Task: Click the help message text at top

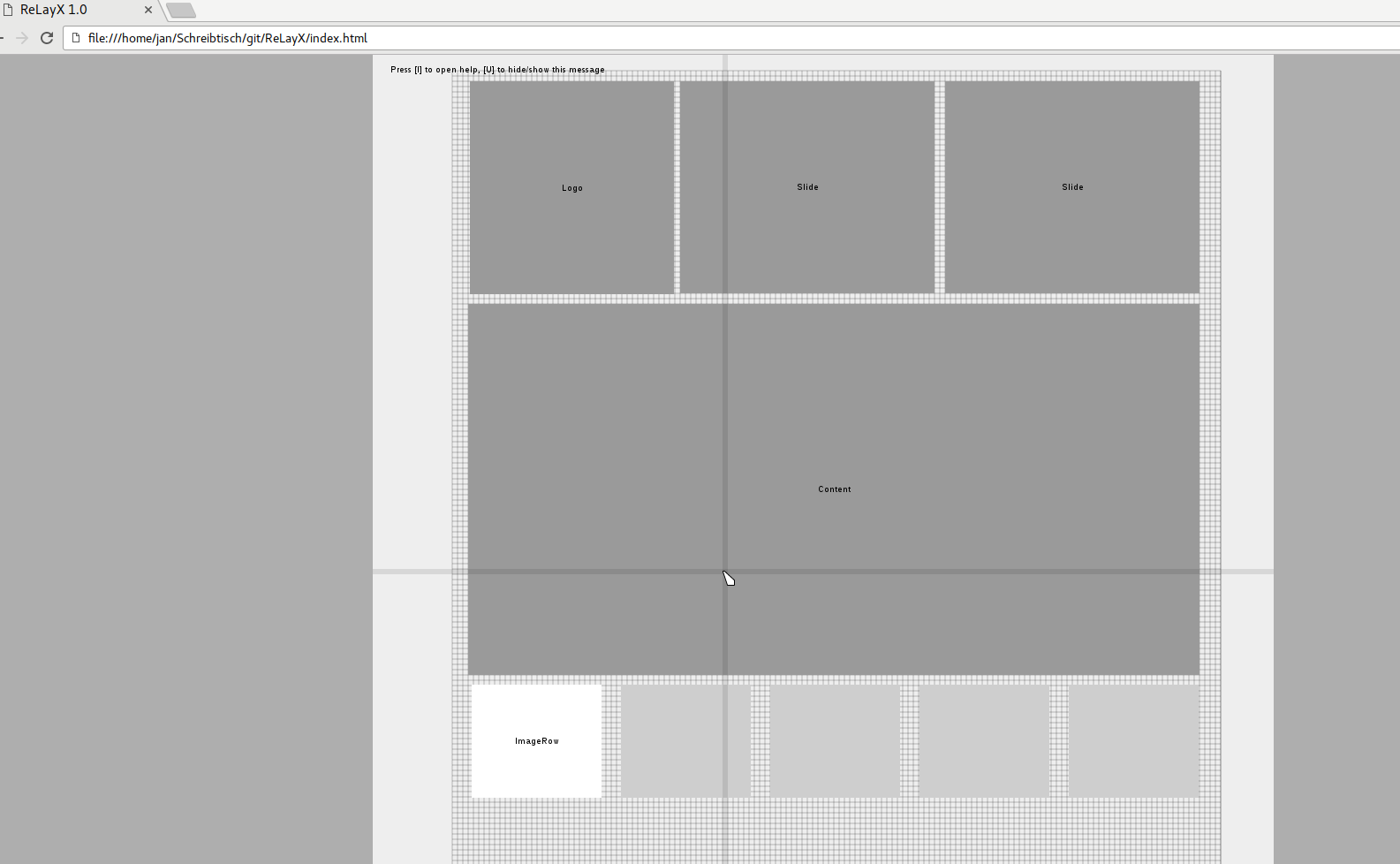Action: 497,70
